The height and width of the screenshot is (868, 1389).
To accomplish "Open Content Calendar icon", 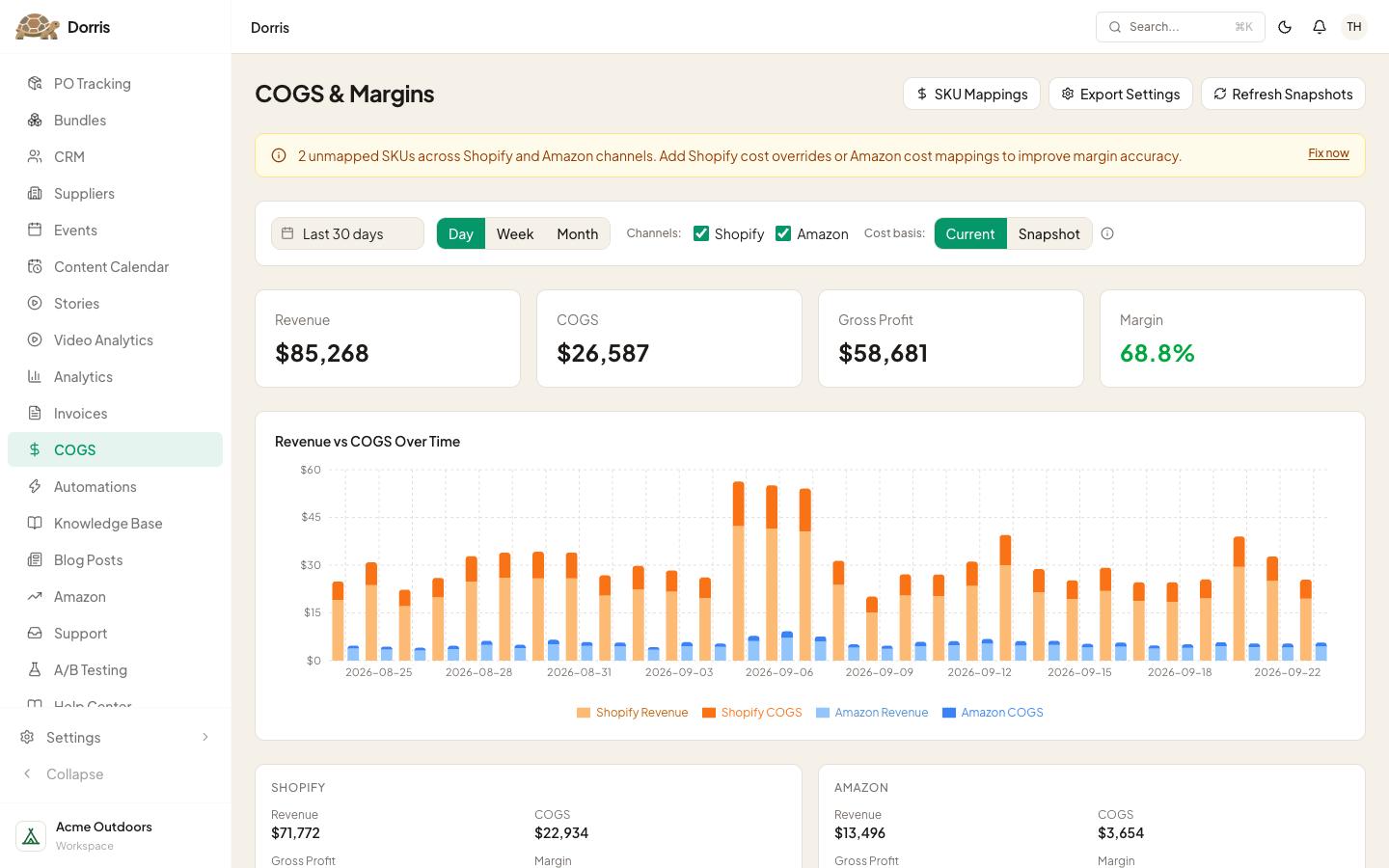I will 35,266.
